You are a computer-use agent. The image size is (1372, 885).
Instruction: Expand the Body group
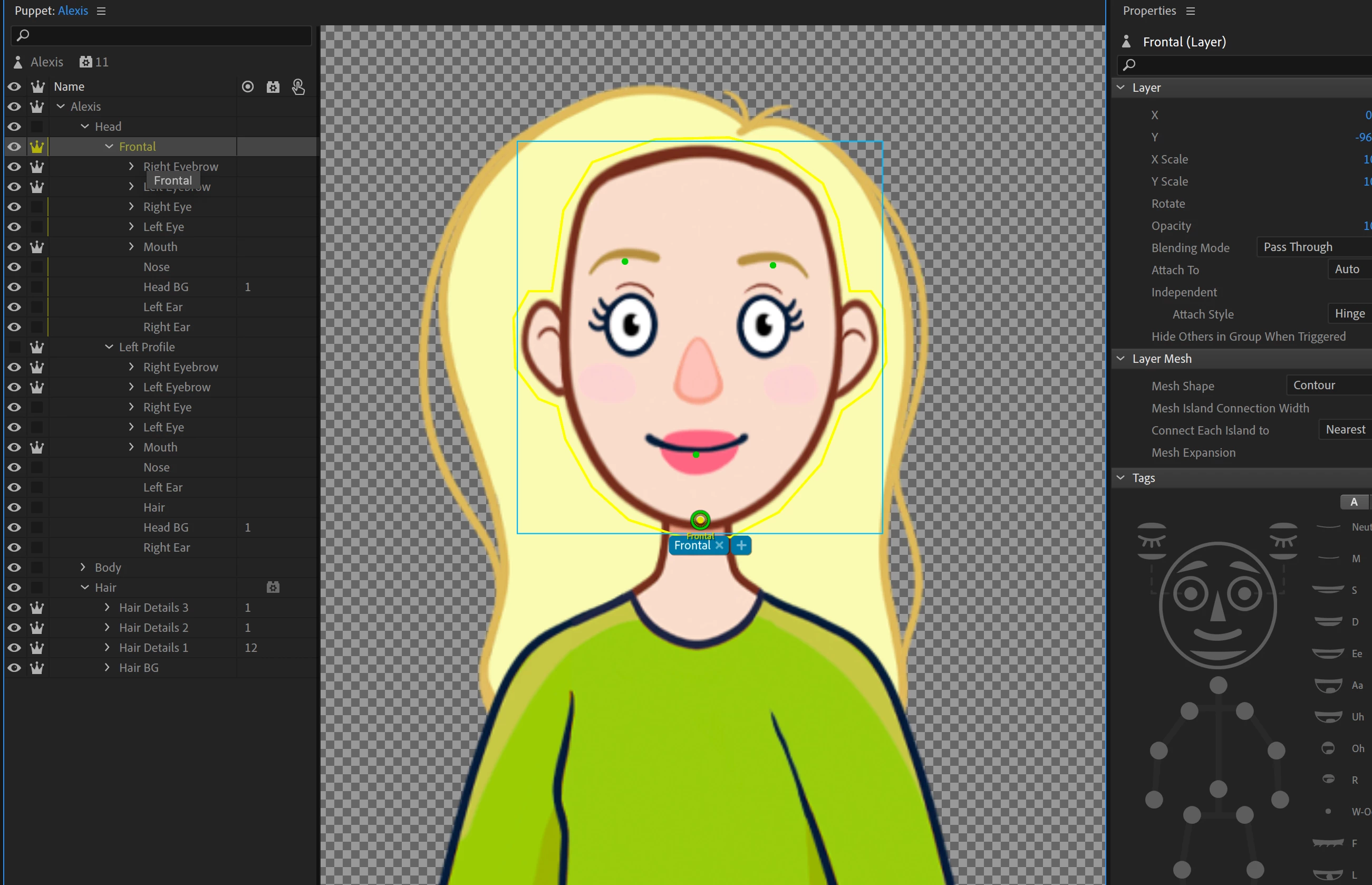tap(83, 567)
